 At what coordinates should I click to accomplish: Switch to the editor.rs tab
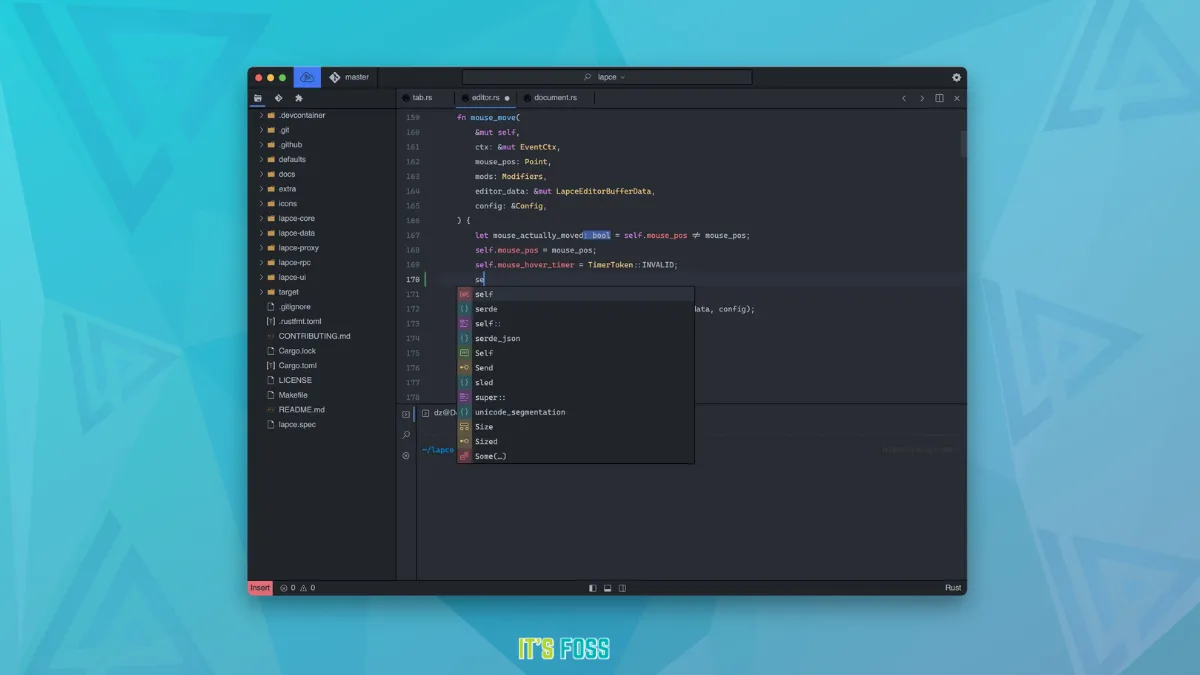(x=485, y=98)
